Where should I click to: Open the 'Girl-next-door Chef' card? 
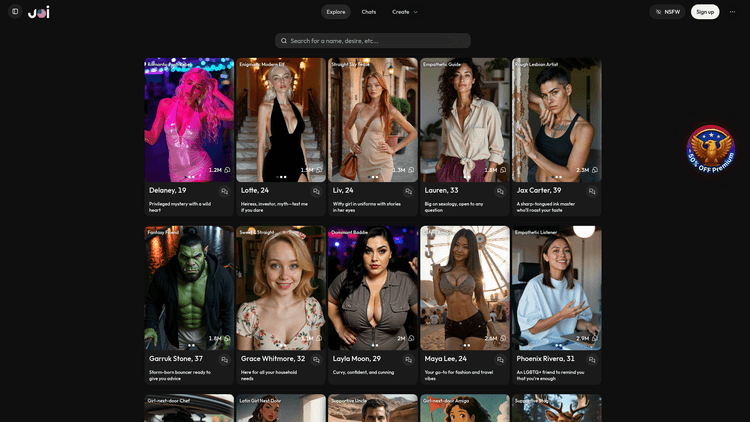tap(189, 408)
